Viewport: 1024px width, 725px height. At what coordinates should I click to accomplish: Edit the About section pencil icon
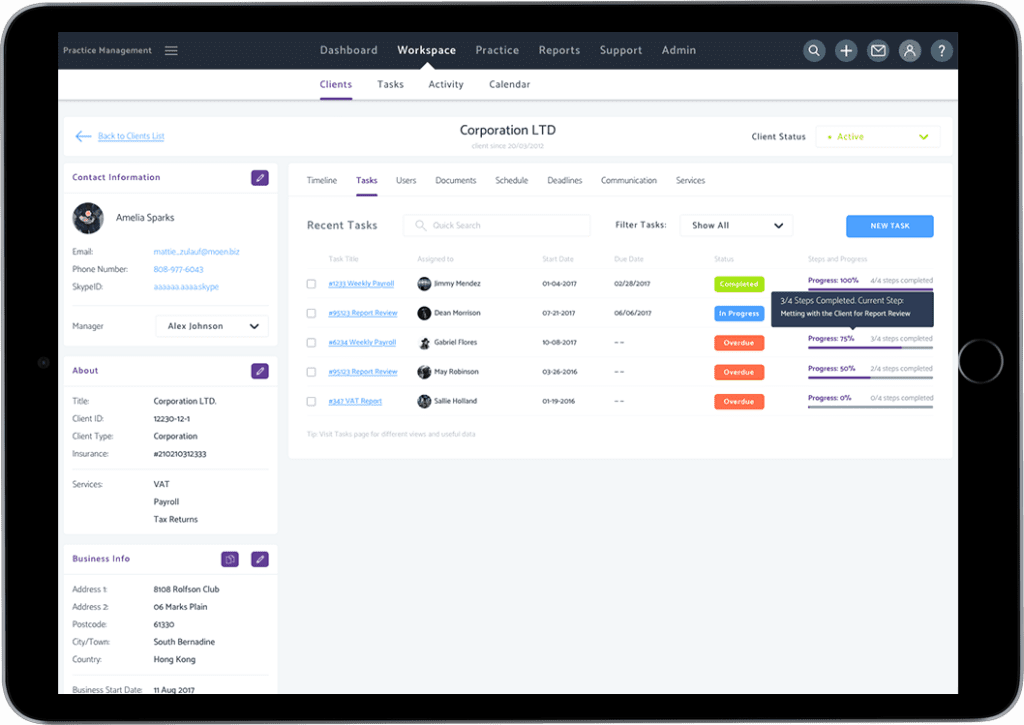coord(260,371)
